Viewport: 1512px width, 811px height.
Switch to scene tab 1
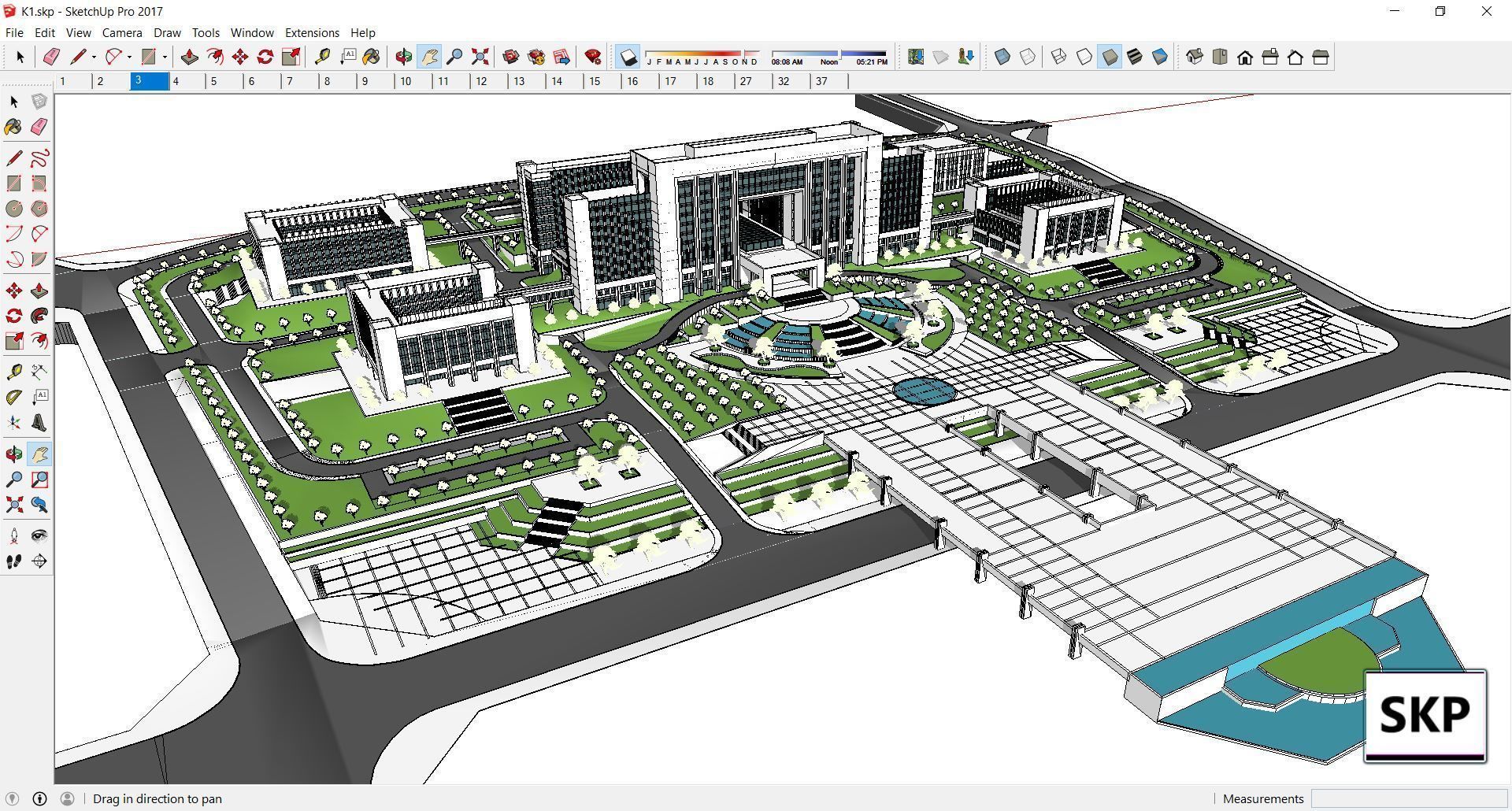[x=73, y=81]
